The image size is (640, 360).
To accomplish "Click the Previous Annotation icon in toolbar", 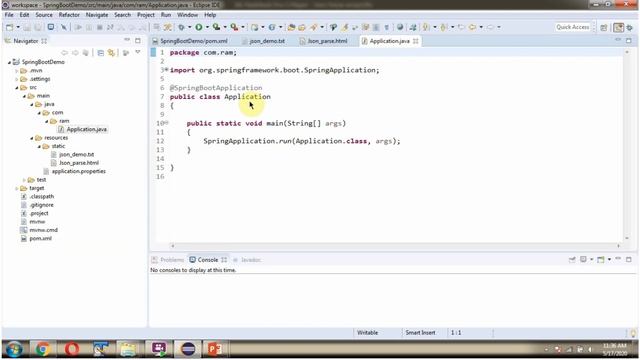I will pos(444,27).
